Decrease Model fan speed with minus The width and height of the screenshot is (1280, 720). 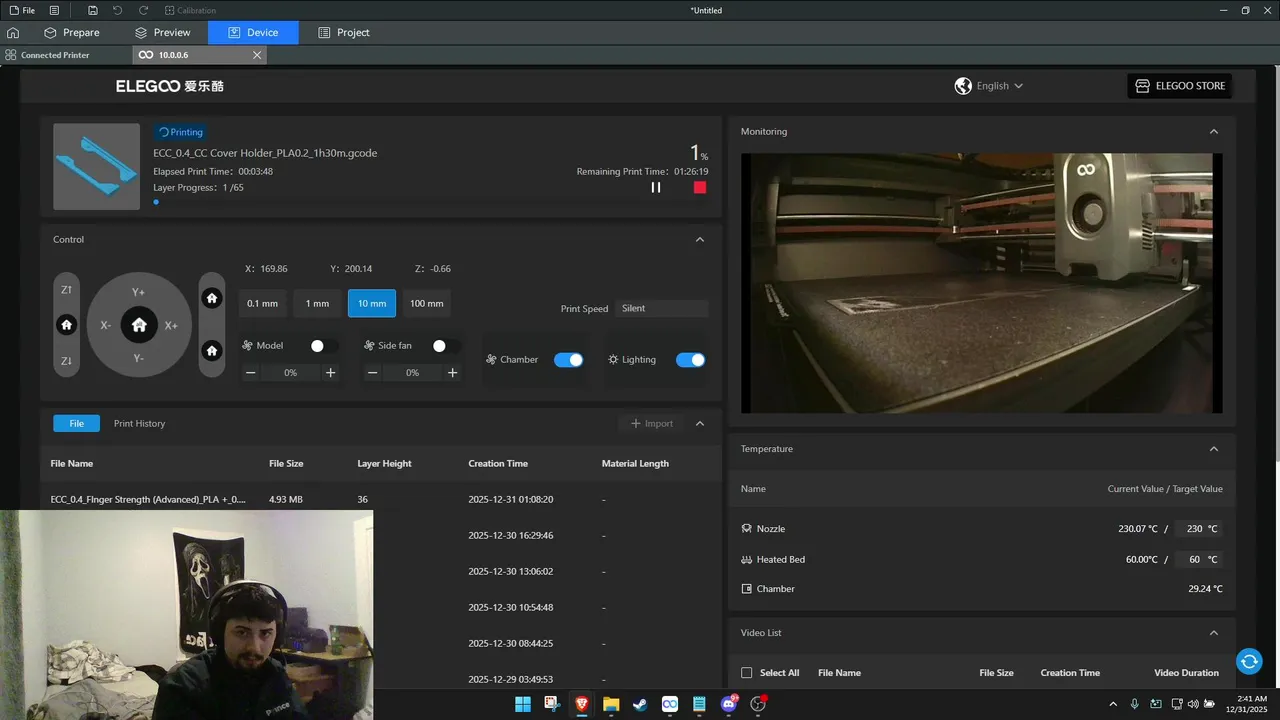(250, 373)
